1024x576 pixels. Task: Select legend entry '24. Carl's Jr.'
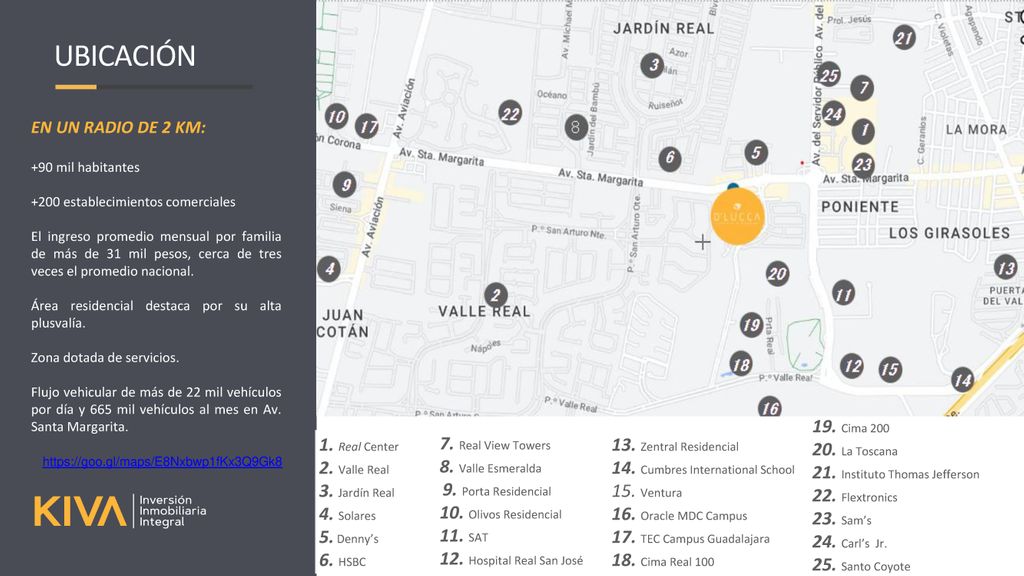[x=850, y=543]
